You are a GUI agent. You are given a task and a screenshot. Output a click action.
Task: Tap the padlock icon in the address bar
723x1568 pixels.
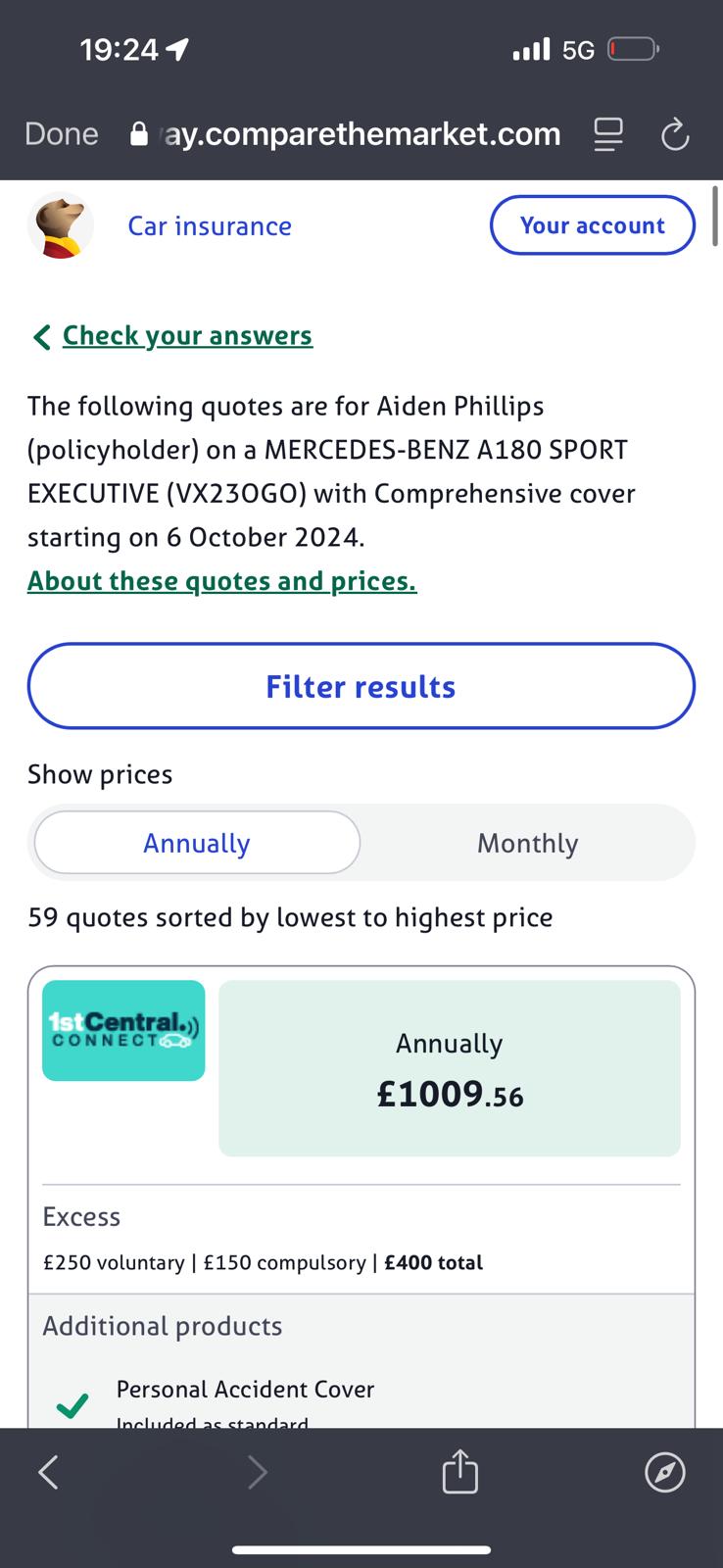[139, 134]
